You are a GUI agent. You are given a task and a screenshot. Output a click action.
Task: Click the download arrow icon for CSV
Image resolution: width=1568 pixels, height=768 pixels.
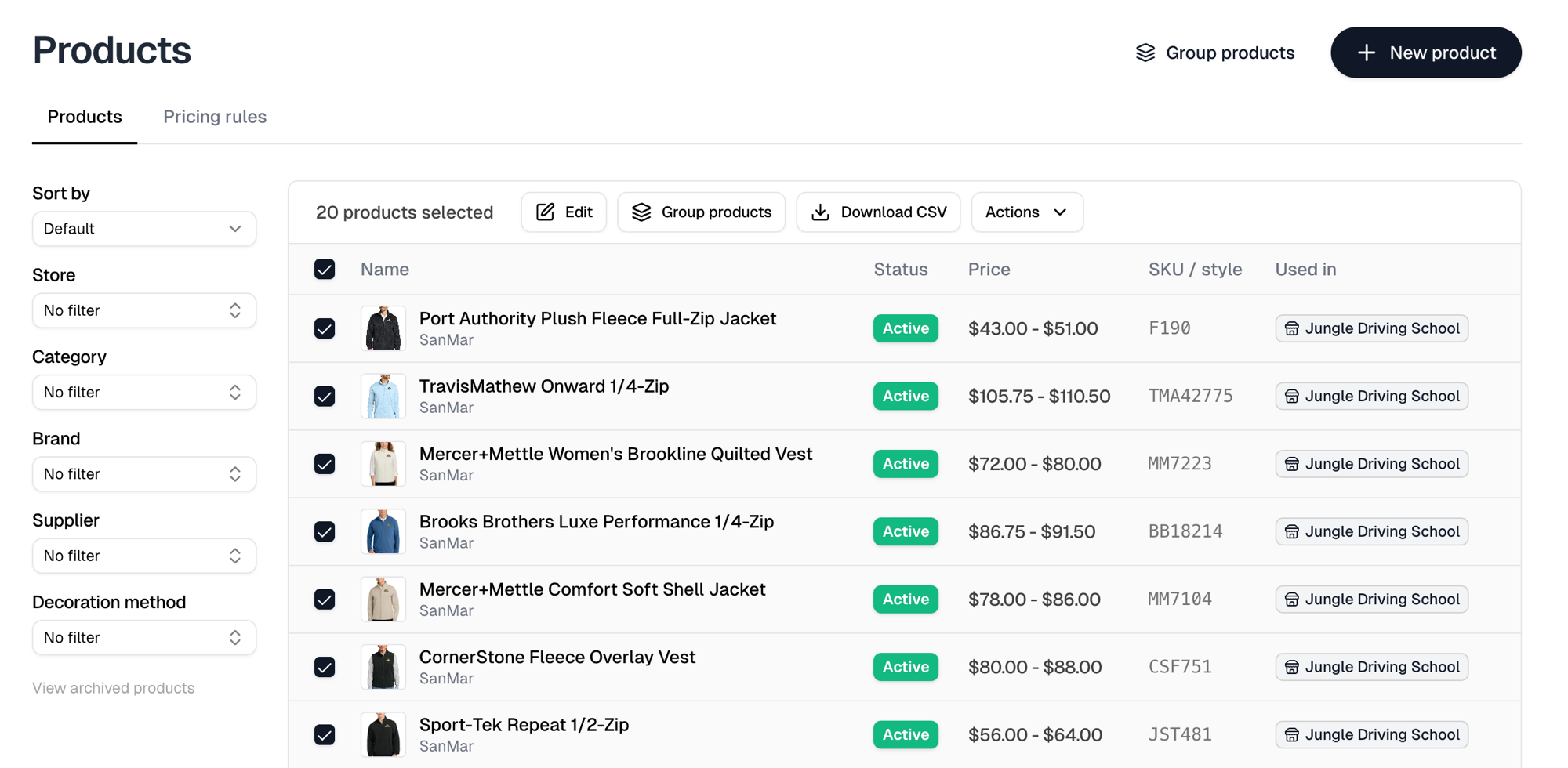(820, 212)
